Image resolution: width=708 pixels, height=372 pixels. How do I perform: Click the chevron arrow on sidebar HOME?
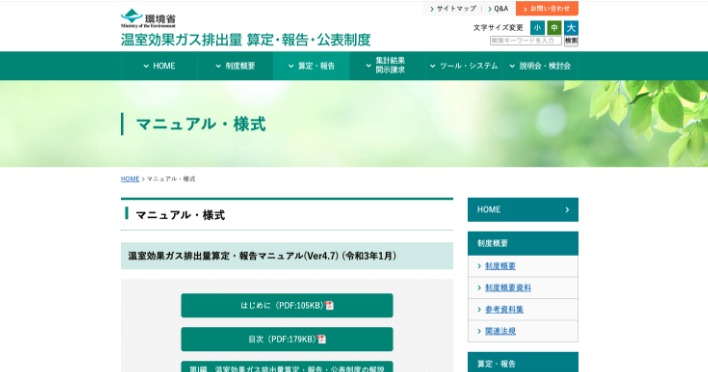coord(567,210)
